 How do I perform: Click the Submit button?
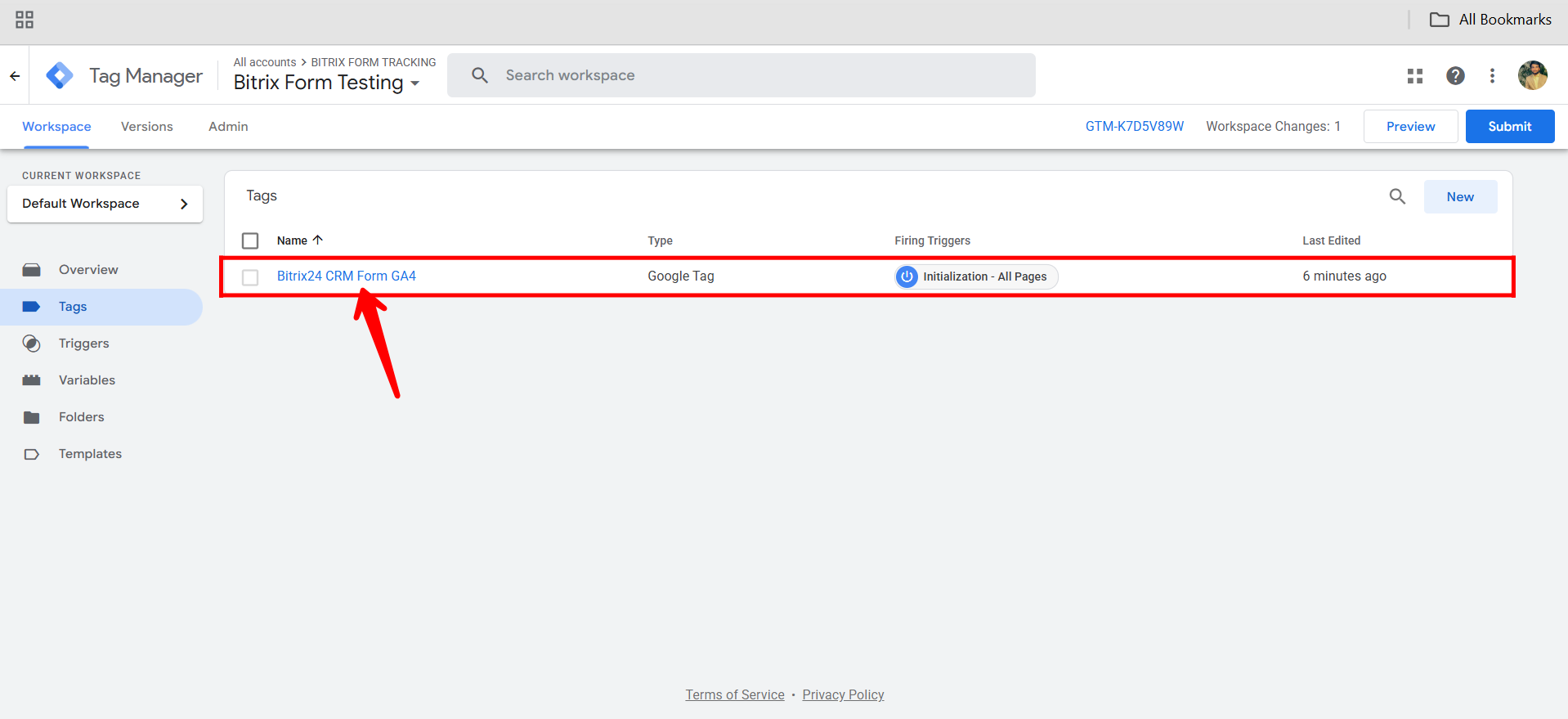click(1509, 127)
